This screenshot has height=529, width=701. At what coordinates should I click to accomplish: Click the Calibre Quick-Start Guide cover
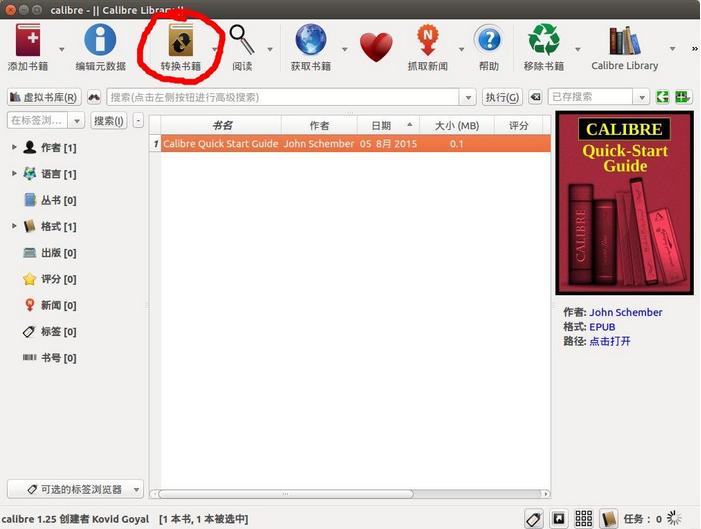pyautogui.click(x=625, y=203)
